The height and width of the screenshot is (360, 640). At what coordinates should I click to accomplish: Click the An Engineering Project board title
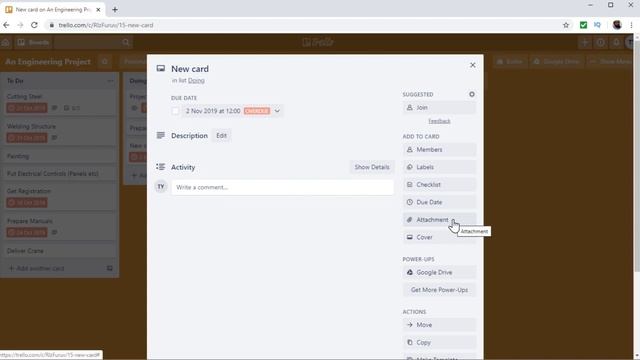pyautogui.click(x=48, y=62)
